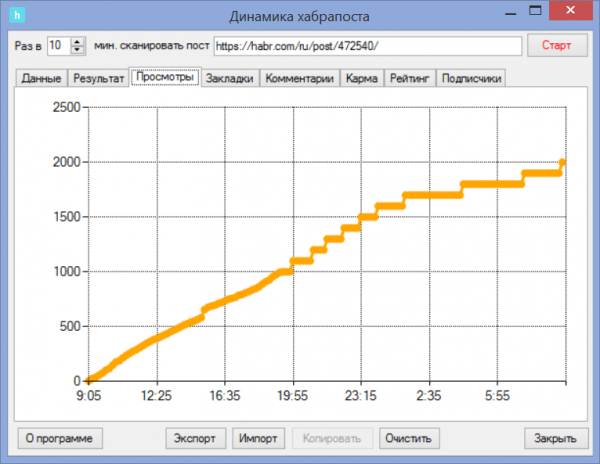Viewport: 600px width, 464px height.
Task: Click the Импорт button
Action: [x=258, y=438]
